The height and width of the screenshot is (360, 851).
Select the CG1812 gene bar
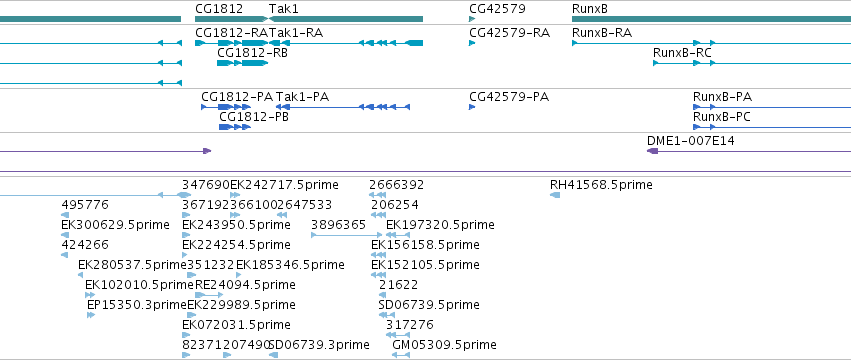[x=232, y=19]
